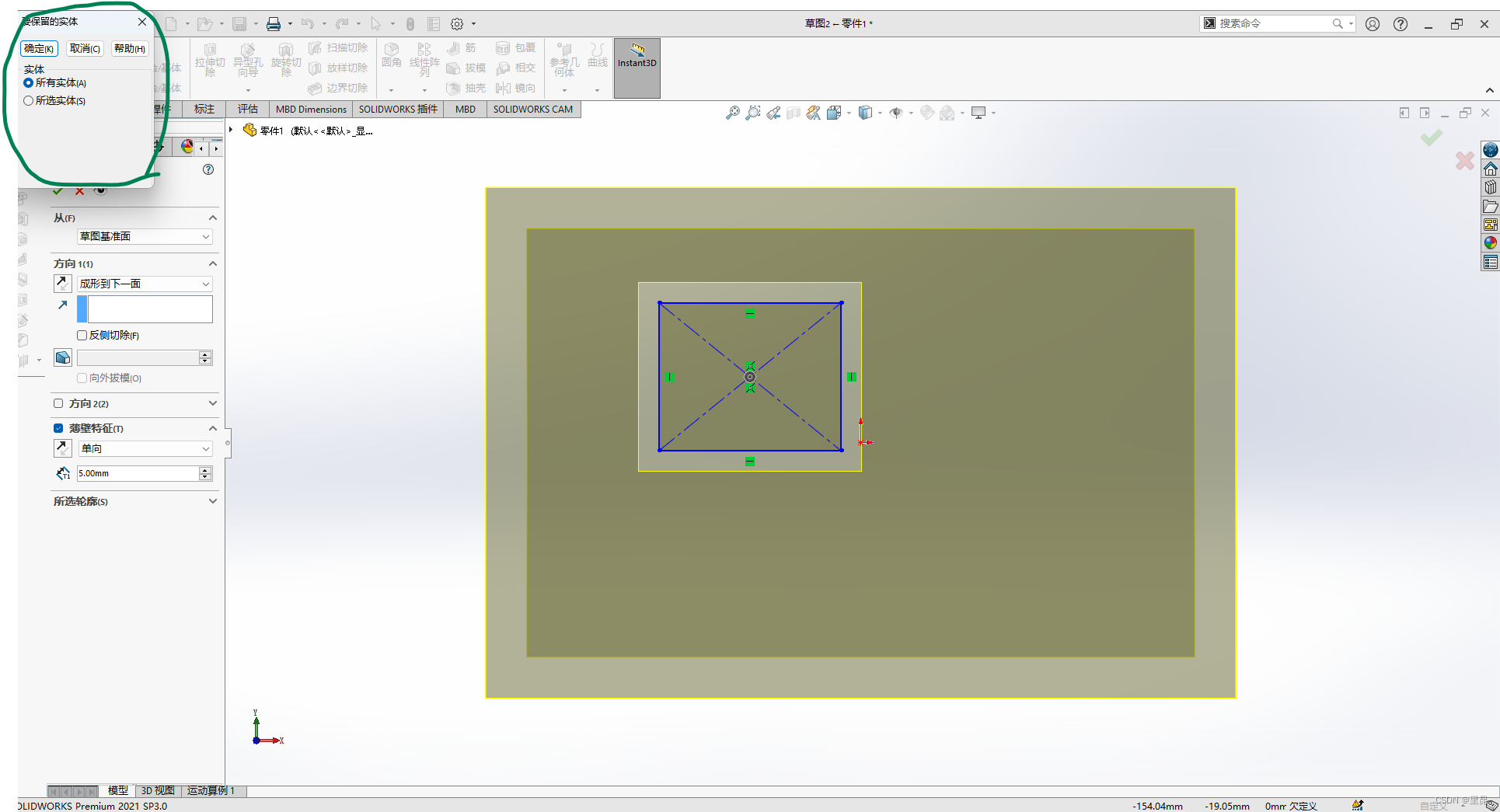The height and width of the screenshot is (812, 1500).
Task: Click the Zoom to Area icon
Action: (752, 113)
